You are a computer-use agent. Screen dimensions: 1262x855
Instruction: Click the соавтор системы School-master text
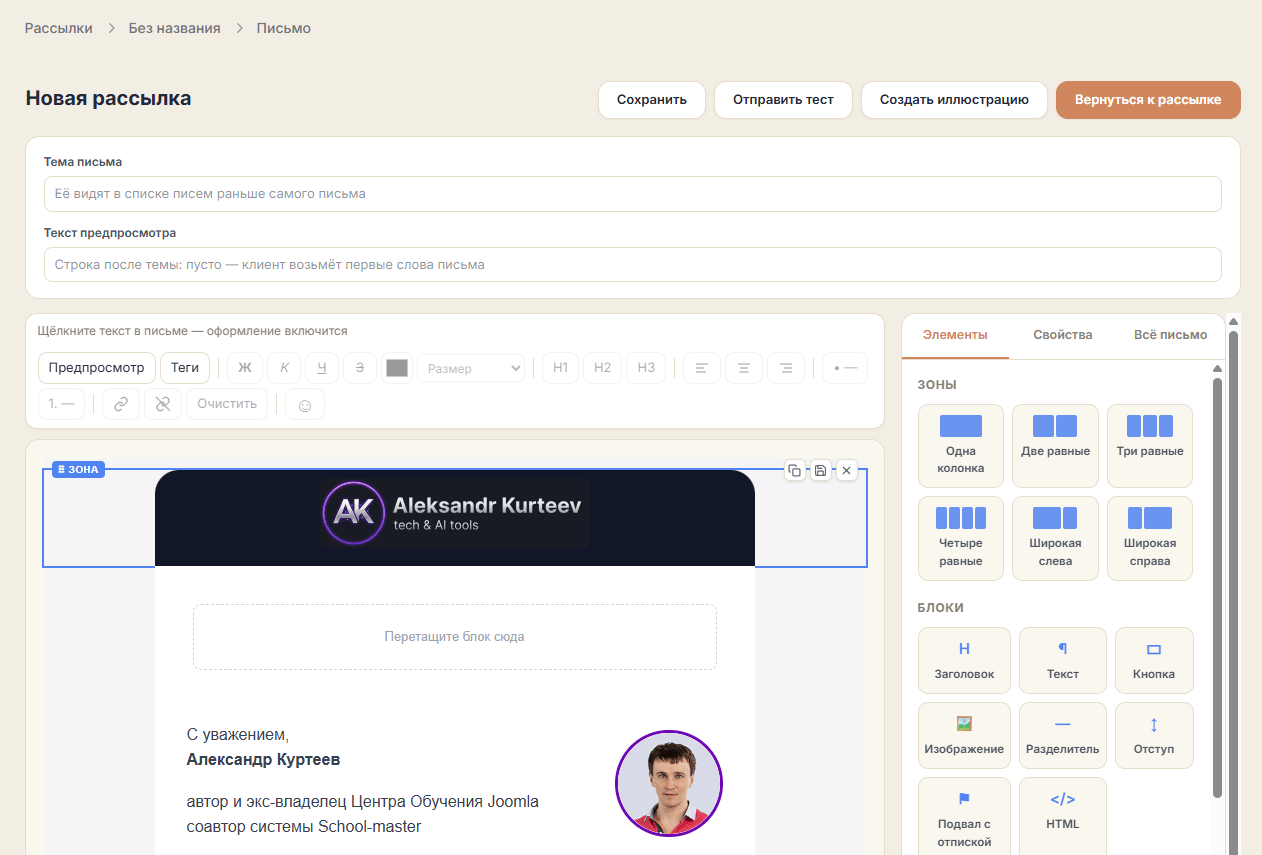point(304,827)
